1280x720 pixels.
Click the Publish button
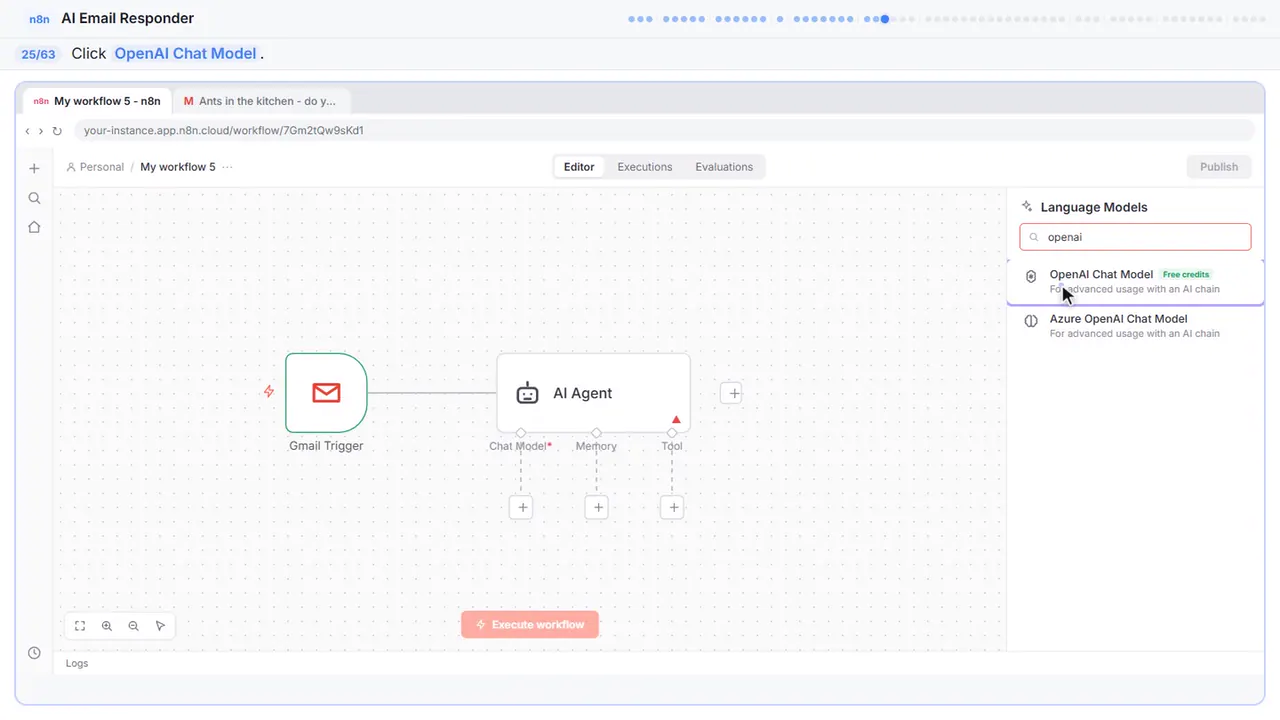point(1219,167)
